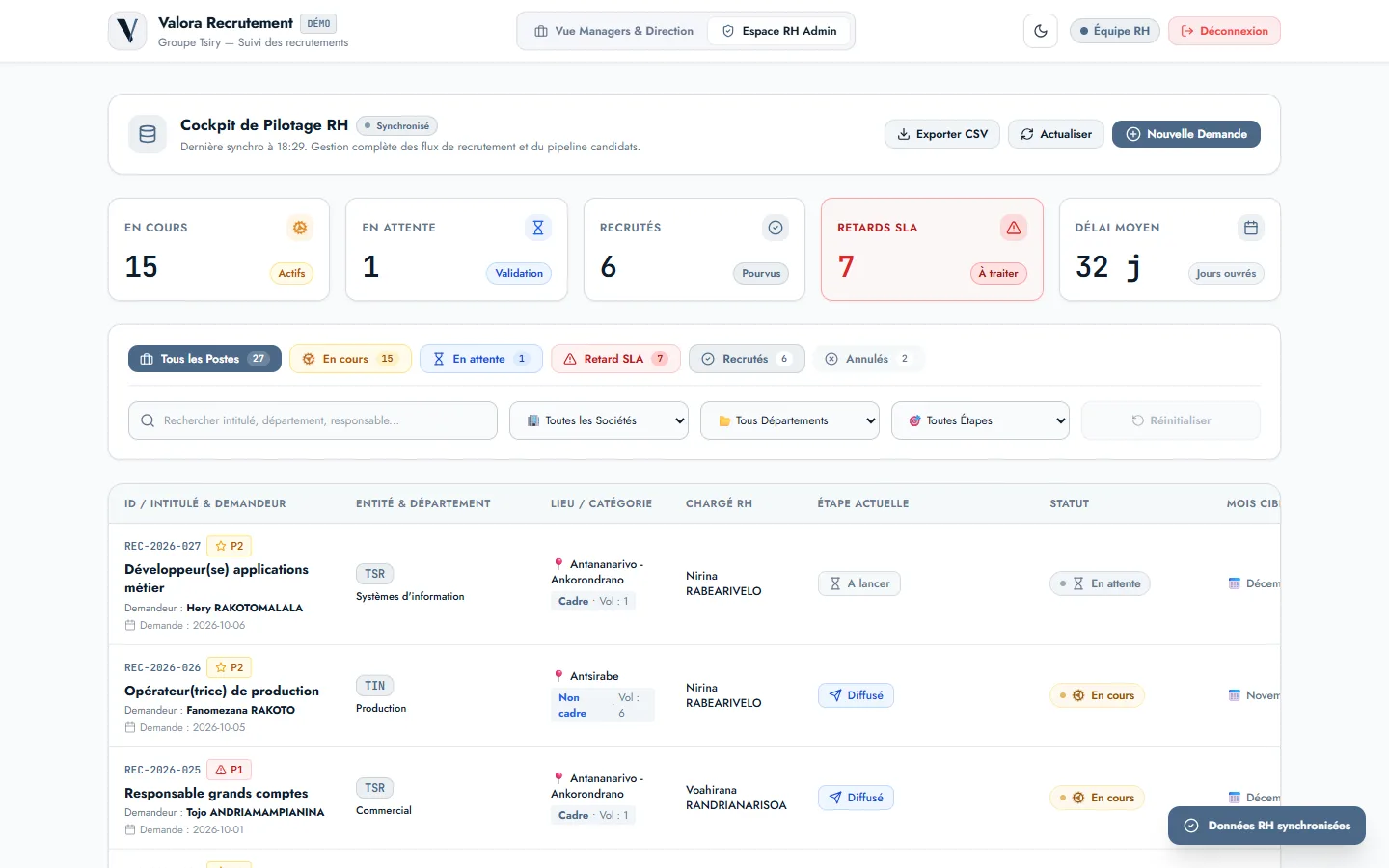Click the gear icon in En cours card

[300, 228]
